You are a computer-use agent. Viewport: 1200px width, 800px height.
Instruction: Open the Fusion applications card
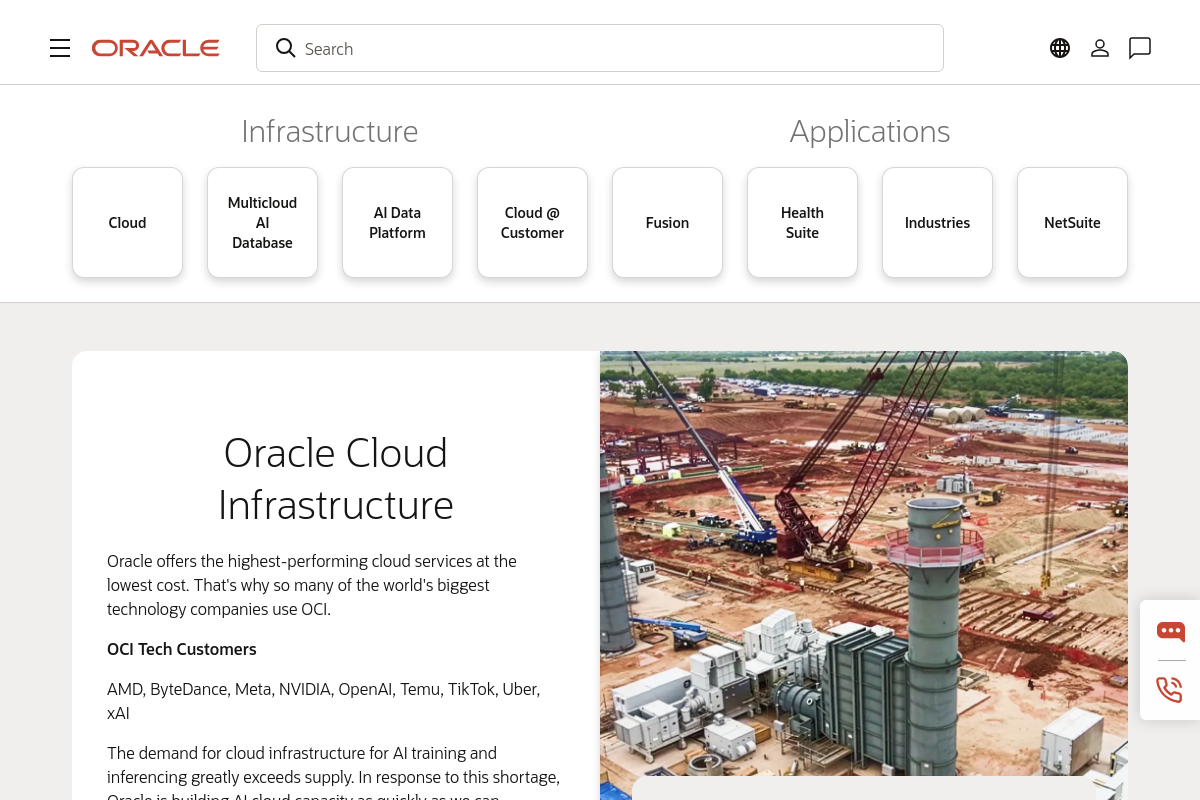pos(667,222)
